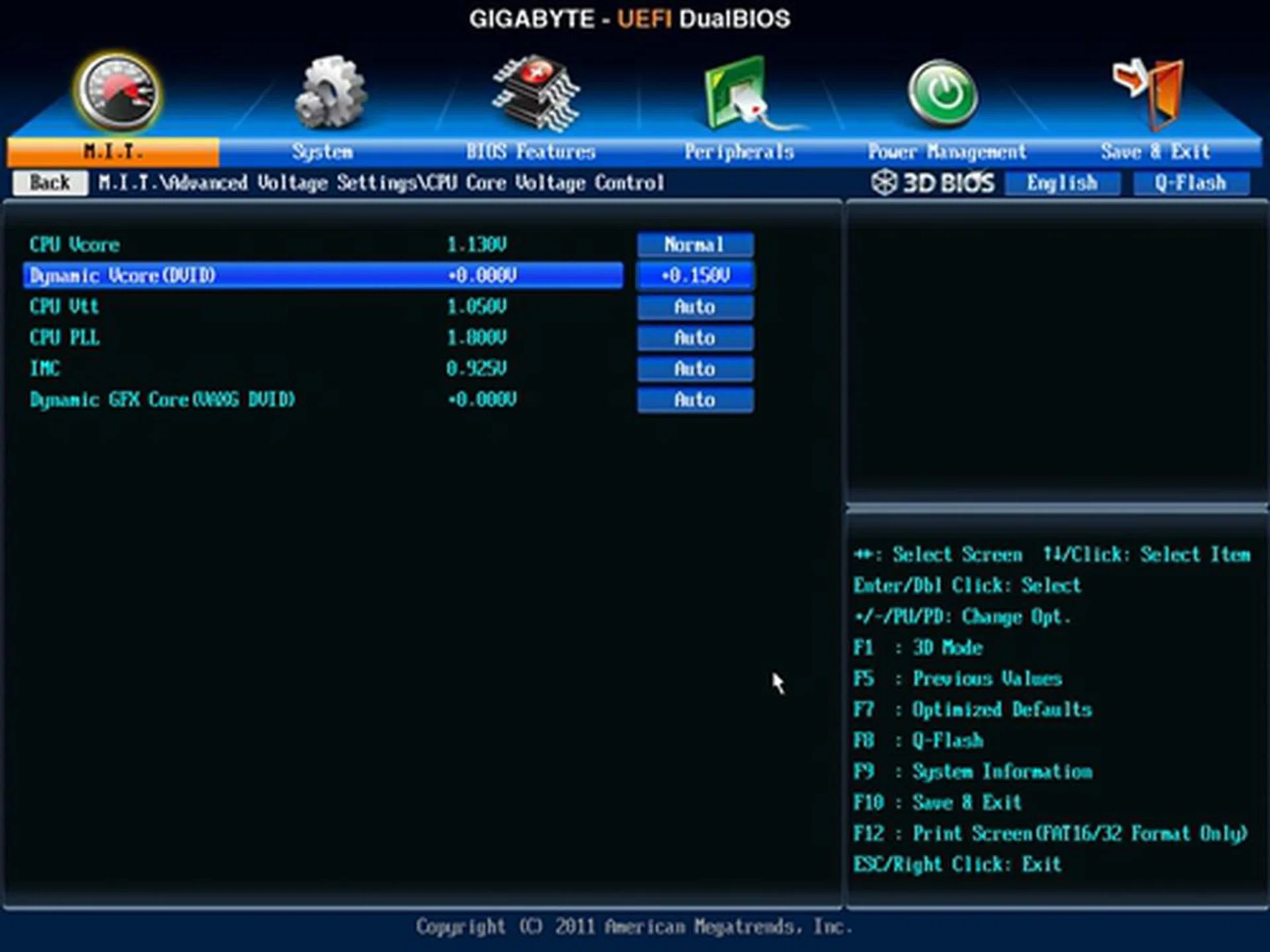Change language with English button
The width and height of the screenshot is (1270, 952).
click(x=1062, y=183)
